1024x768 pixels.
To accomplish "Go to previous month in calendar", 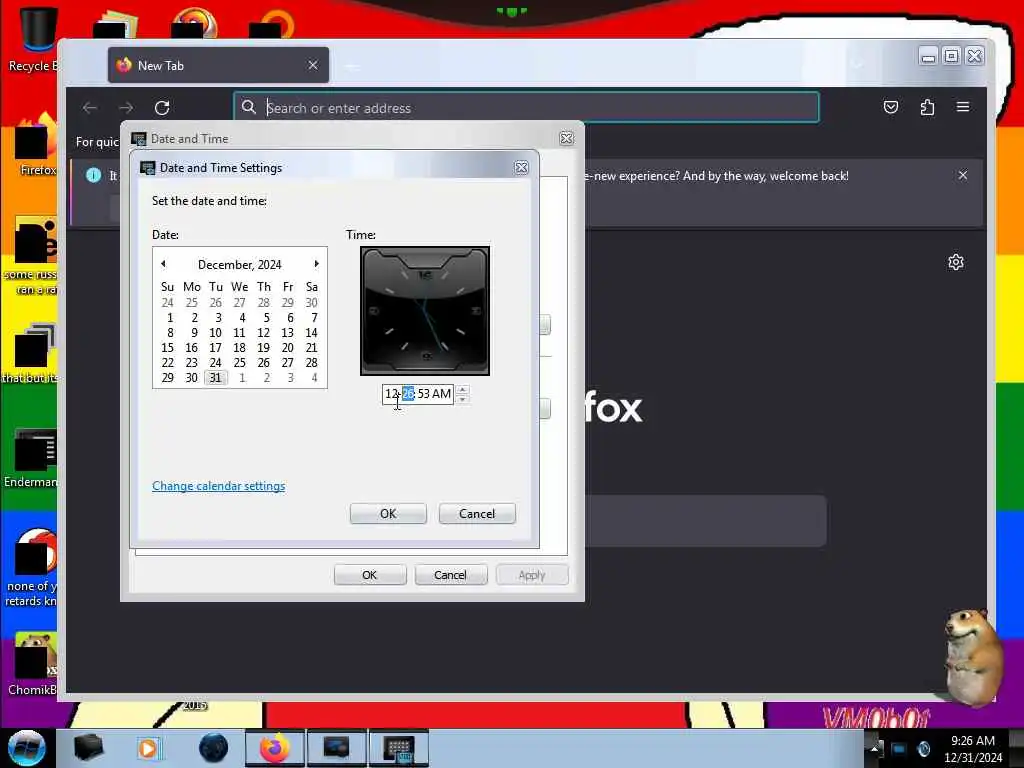I will pos(163,264).
